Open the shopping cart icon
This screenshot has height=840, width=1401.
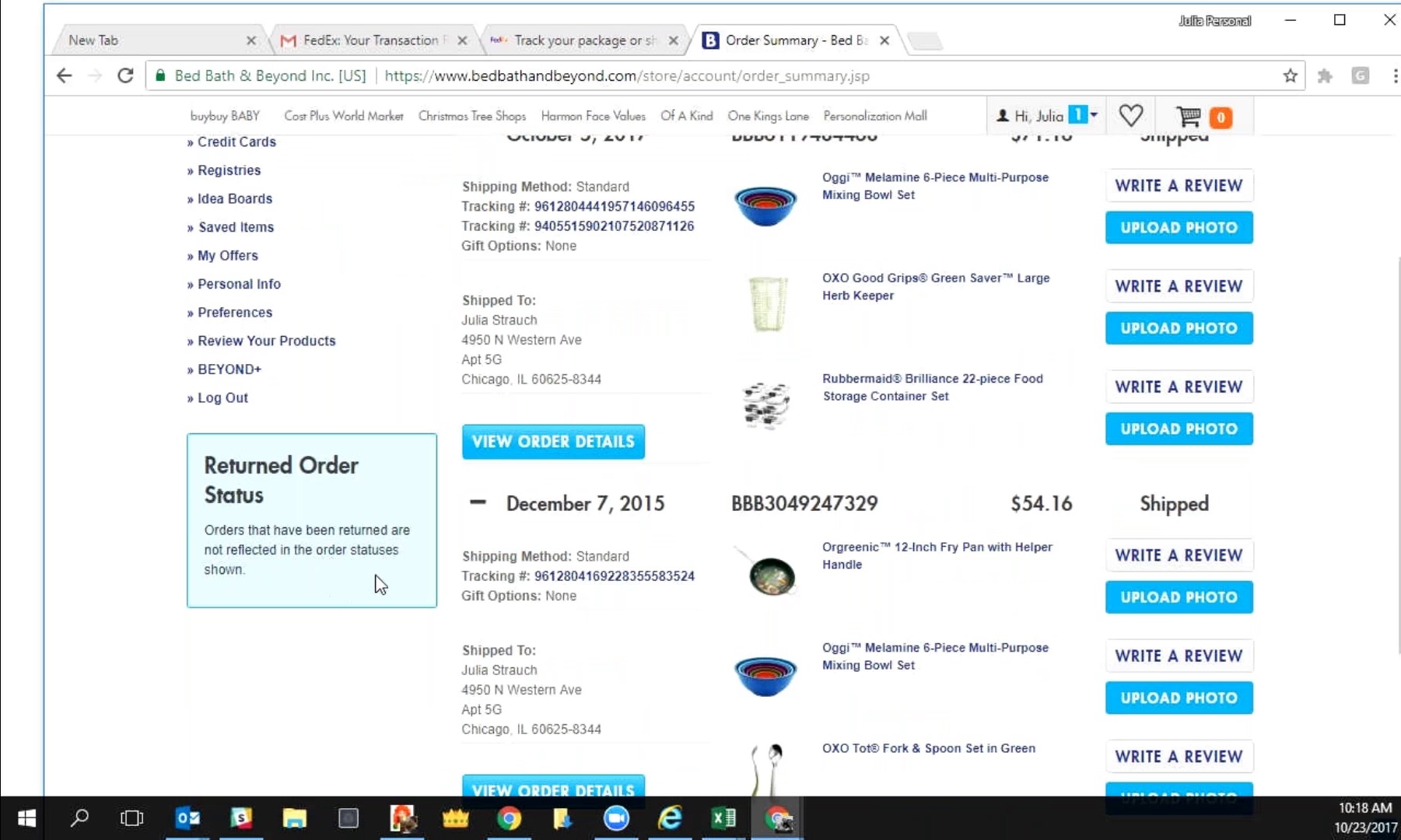click(1189, 117)
